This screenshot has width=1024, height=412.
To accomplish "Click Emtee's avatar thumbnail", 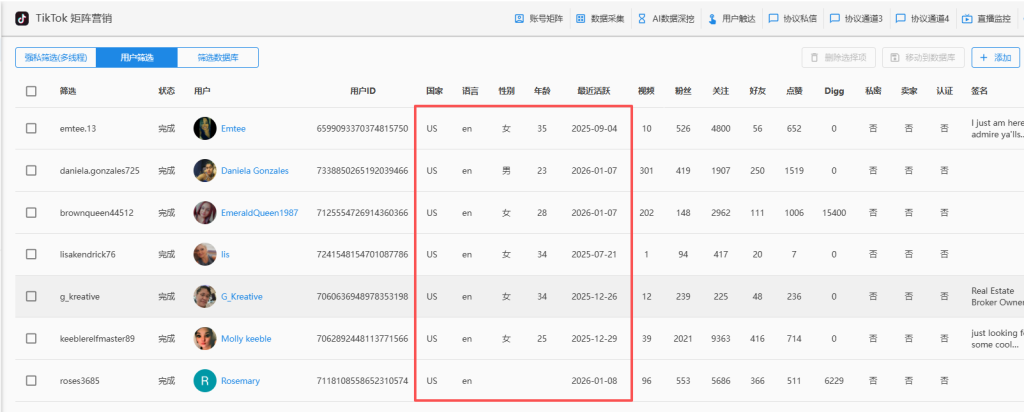I will click(205, 129).
